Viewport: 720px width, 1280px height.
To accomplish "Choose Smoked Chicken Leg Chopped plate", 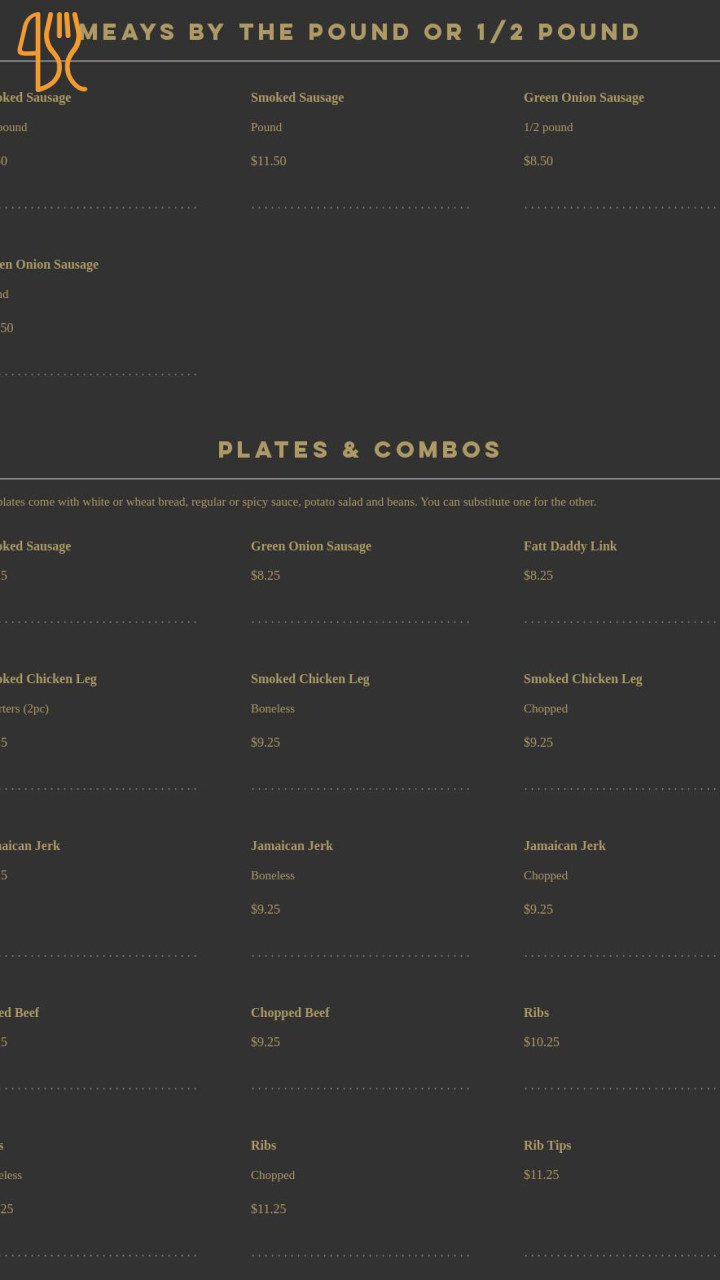I will click(582, 679).
